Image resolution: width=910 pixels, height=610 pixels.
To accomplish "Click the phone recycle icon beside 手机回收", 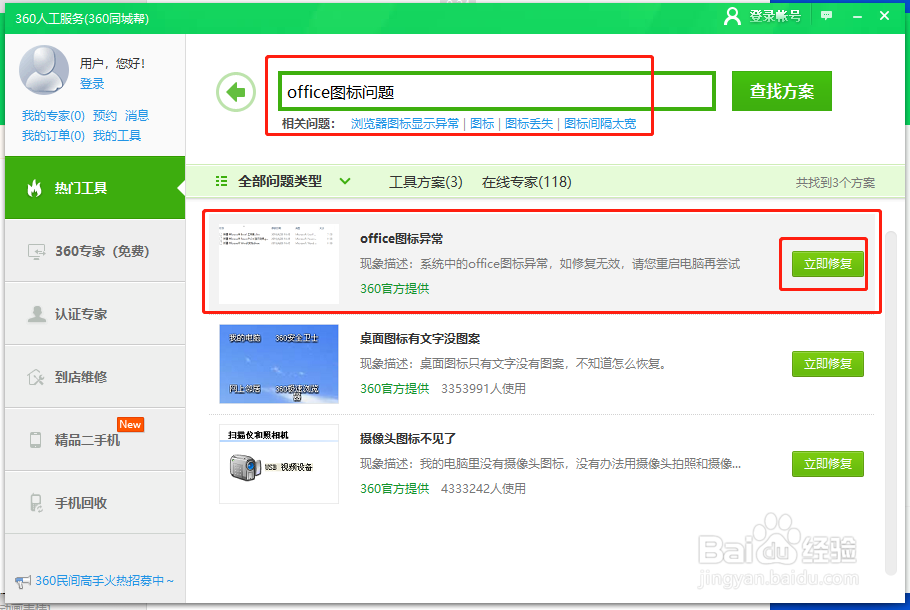I will tap(36, 503).
